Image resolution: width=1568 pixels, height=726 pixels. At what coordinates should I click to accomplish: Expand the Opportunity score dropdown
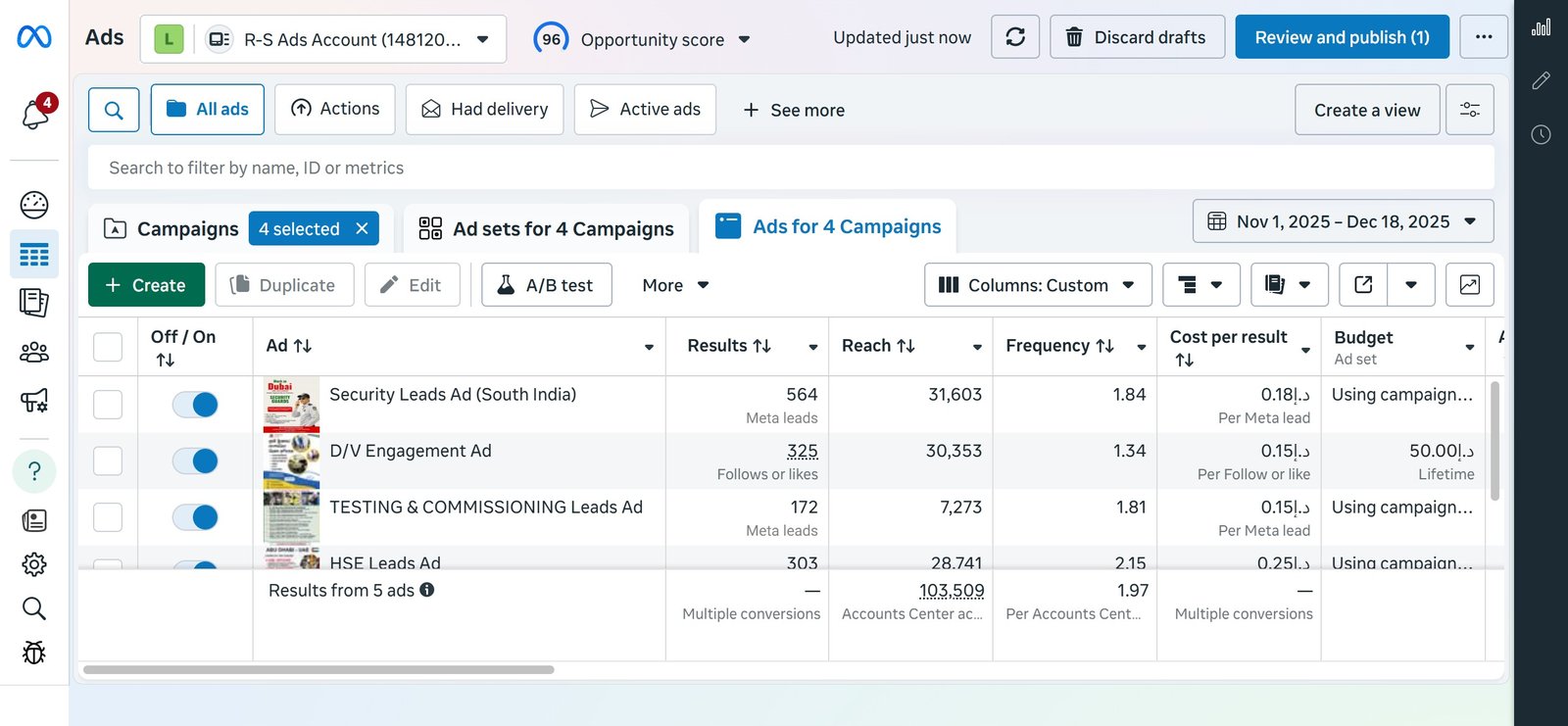point(642,39)
